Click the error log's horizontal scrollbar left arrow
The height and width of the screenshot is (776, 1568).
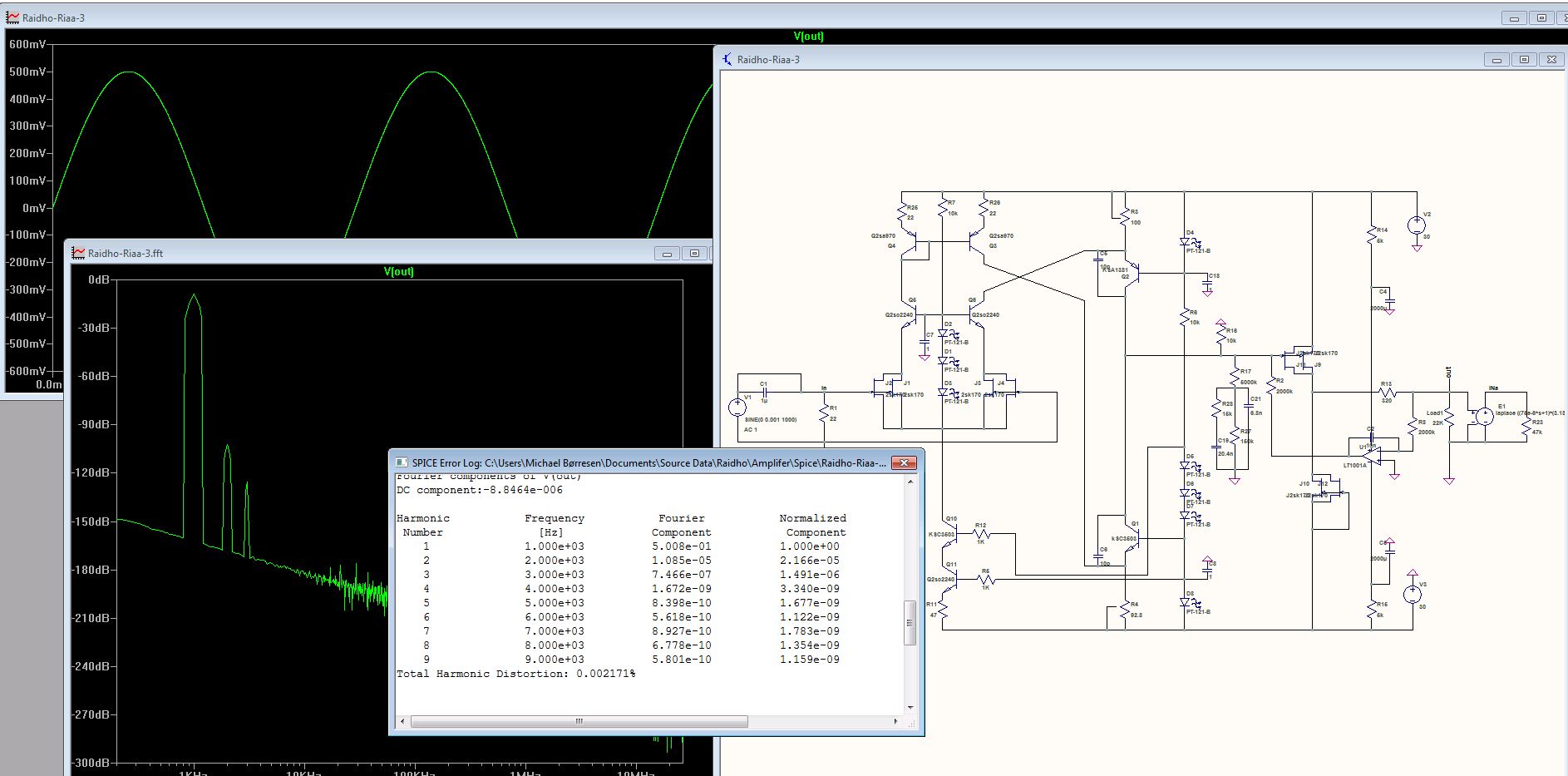pyautogui.click(x=402, y=721)
